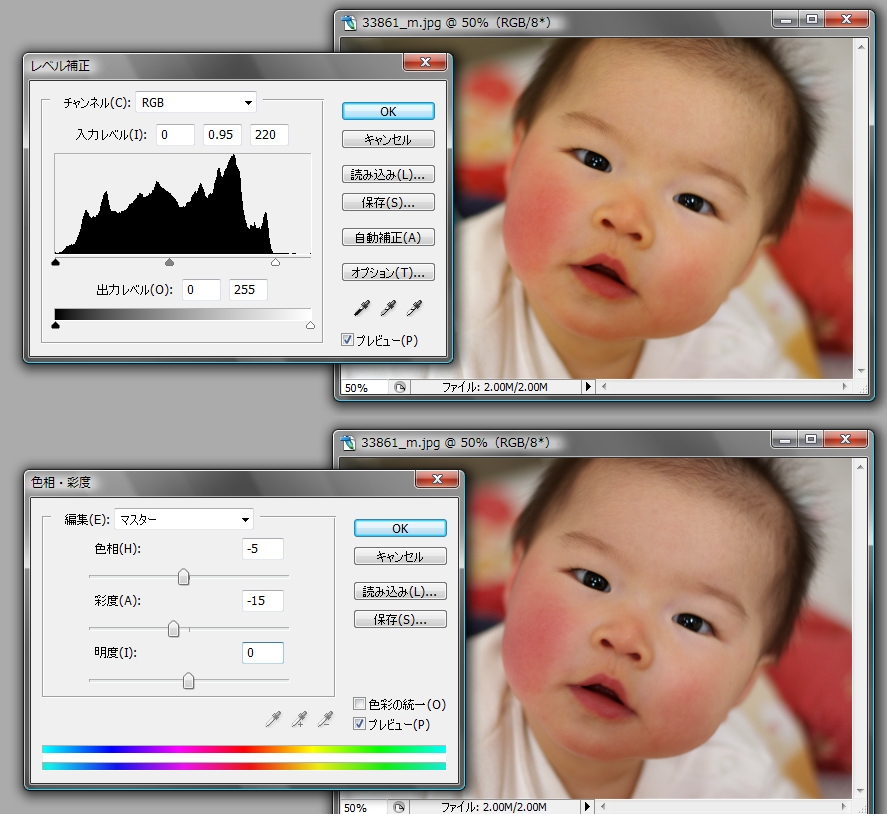Click OK in the 色相・彩度 dialog
Image resolution: width=887 pixels, height=814 pixels.
400,528
